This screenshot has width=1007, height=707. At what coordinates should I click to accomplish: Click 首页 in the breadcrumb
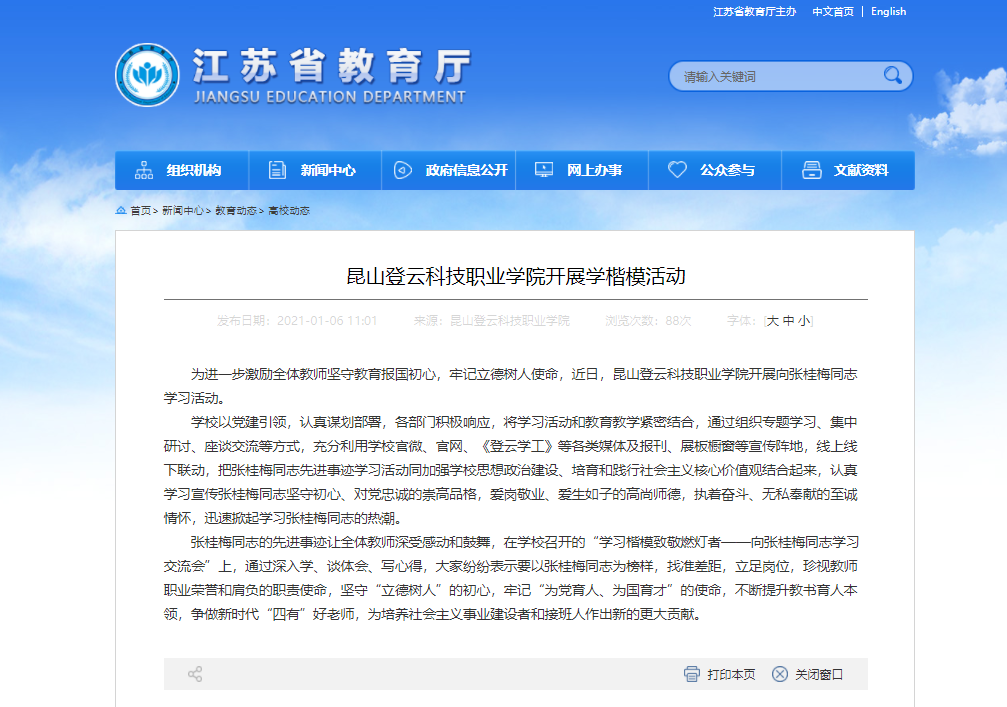(x=141, y=211)
